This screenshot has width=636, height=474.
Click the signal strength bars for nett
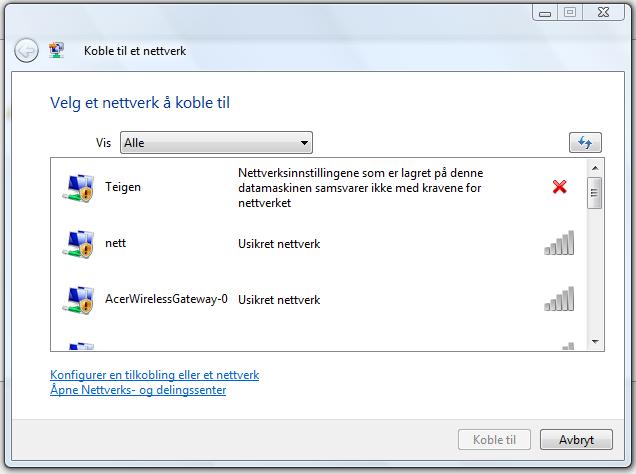(559, 242)
